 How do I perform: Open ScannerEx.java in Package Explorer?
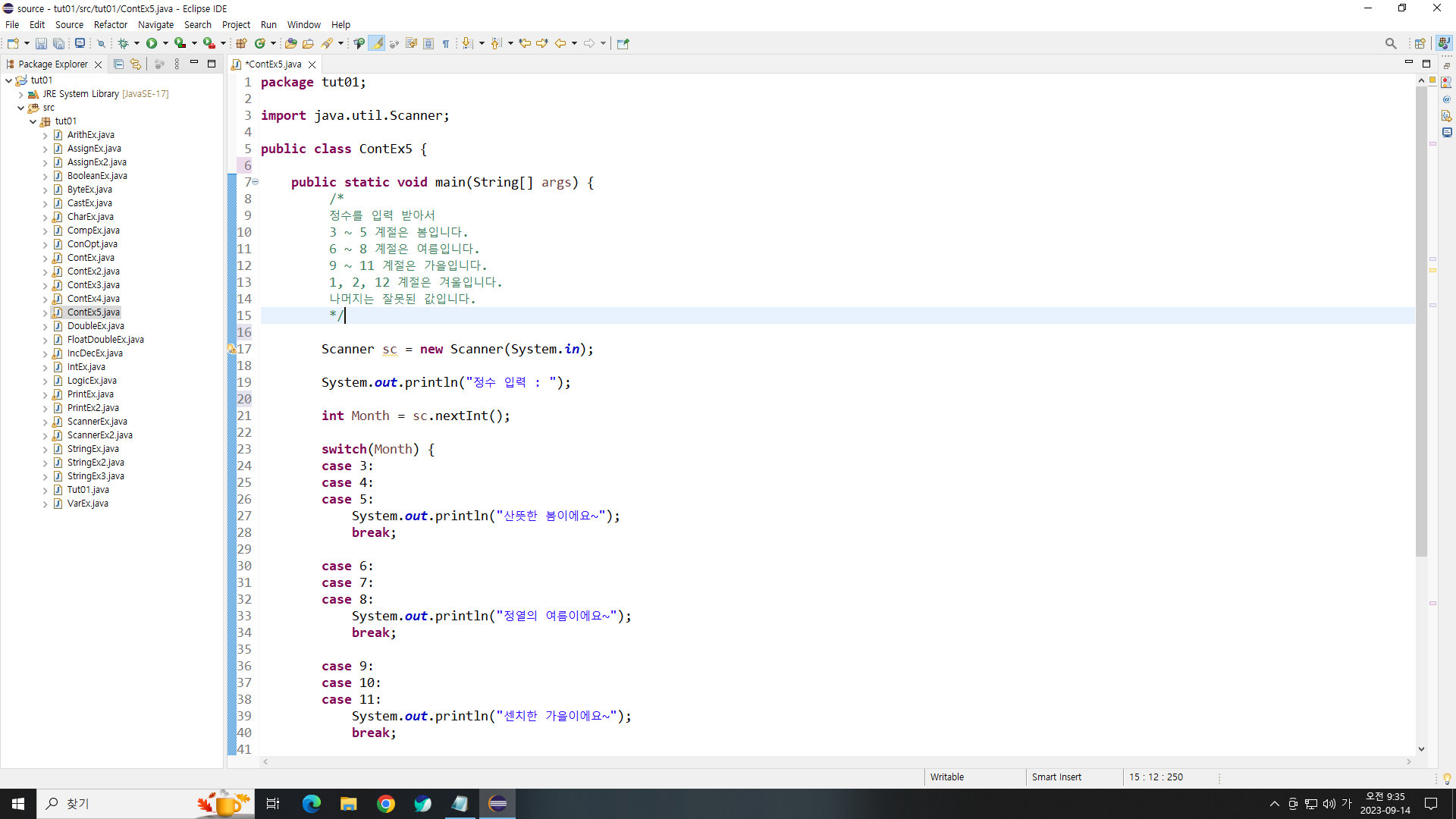pos(97,422)
